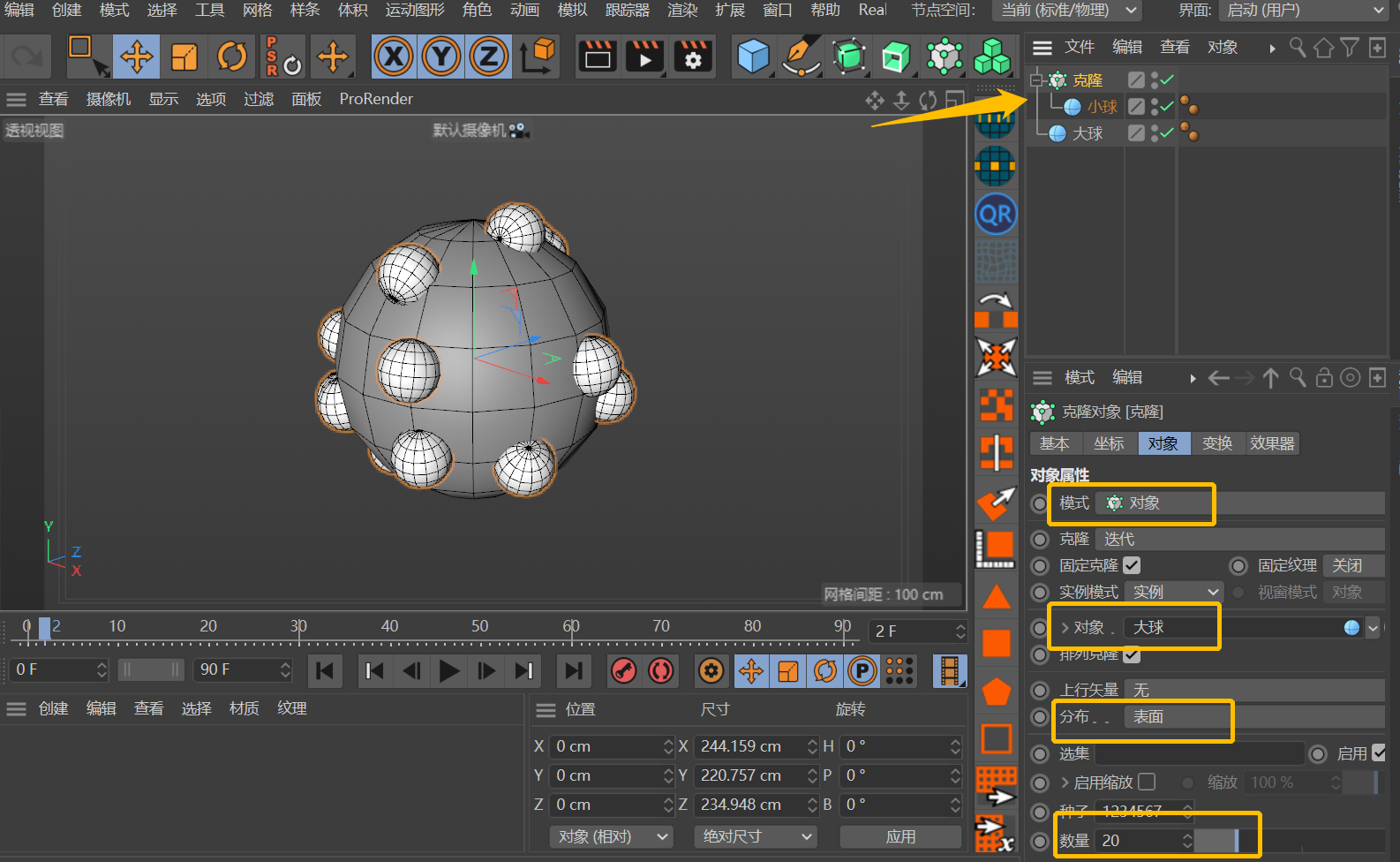This screenshot has height=862, width=1400.
Task: Go to end of animation
Action: (574, 671)
